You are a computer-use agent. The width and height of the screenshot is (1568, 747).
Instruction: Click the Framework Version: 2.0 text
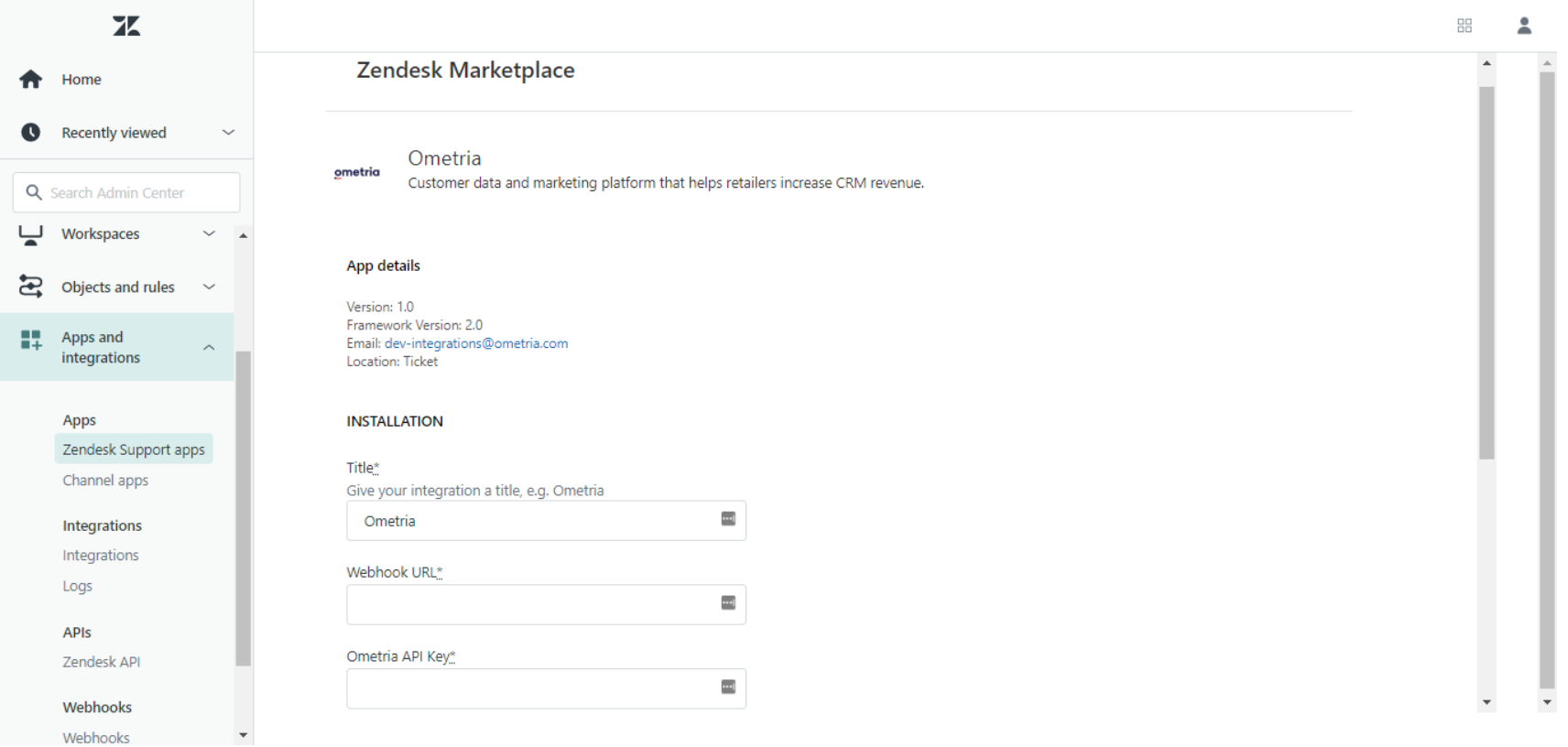414,325
